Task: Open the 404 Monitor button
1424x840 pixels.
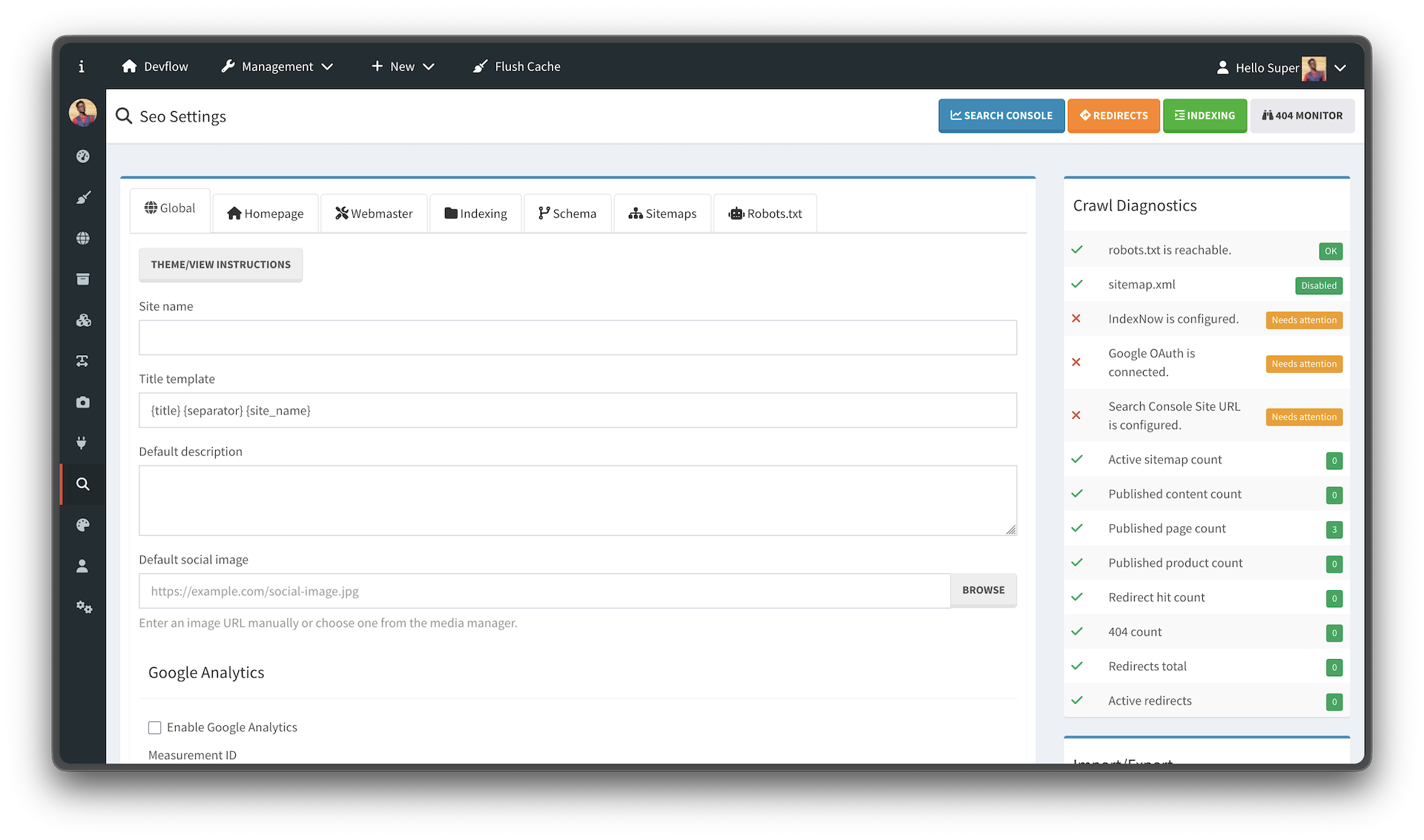Action: pos(1302,116)
